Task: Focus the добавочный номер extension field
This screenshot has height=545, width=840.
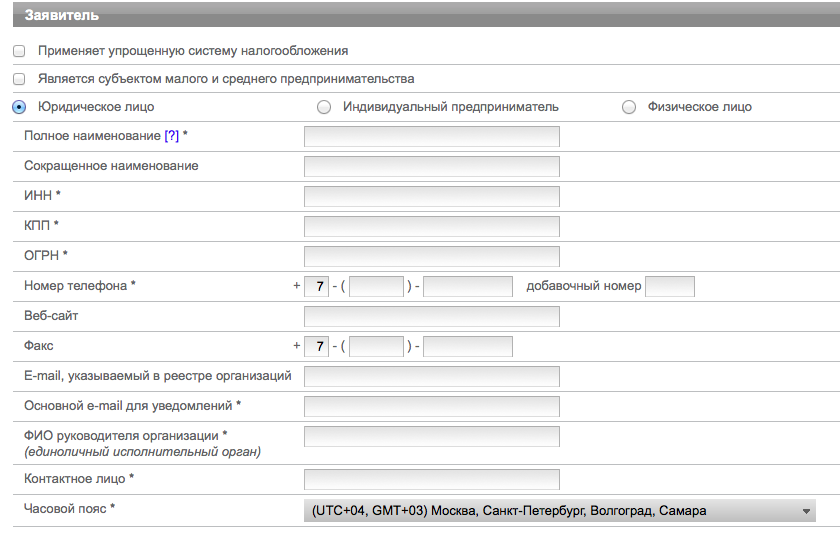Action: click(670, 287)
